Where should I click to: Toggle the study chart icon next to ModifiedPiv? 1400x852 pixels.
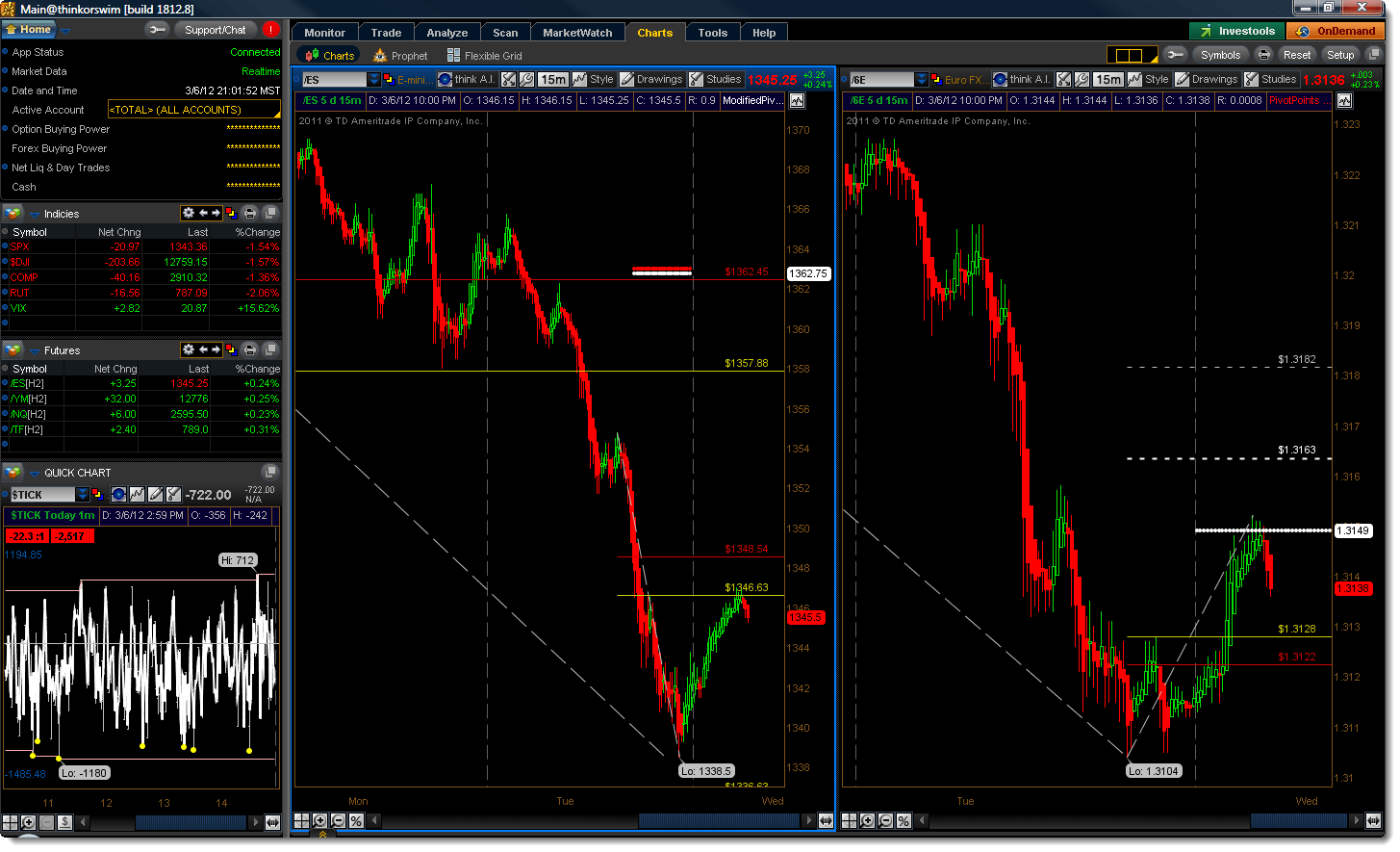coord(797,101)
